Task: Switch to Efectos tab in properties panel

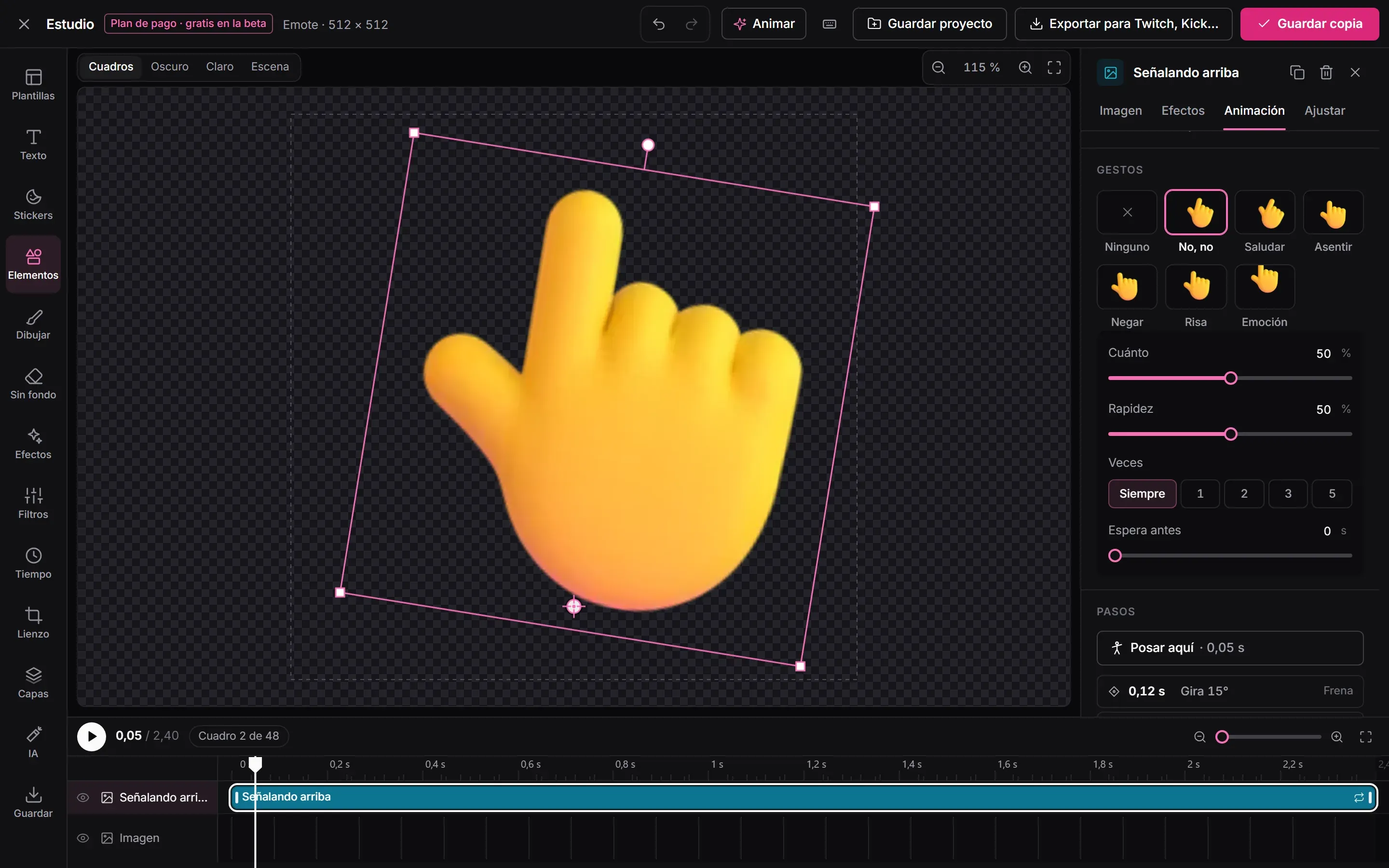Action: click(1183, 111)
